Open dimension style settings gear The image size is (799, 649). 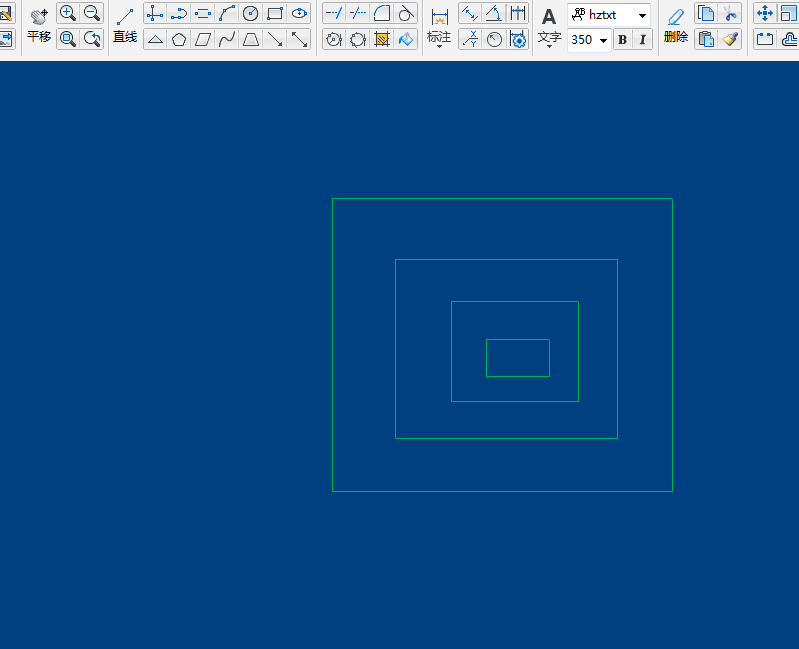click(x=518, y=39)
